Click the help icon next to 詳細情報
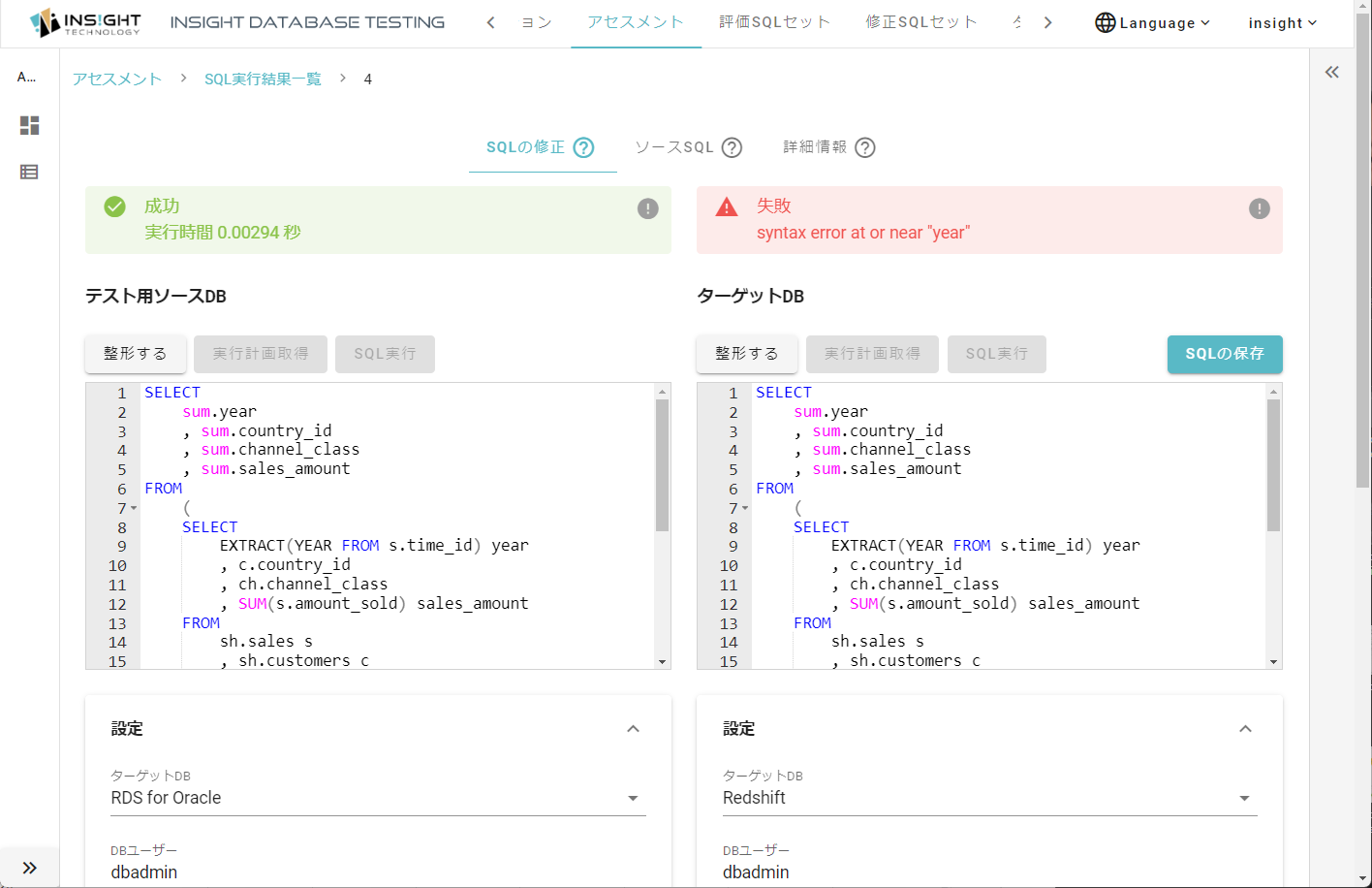Viewport: 1372px width, 888px height. coord(865,147)
